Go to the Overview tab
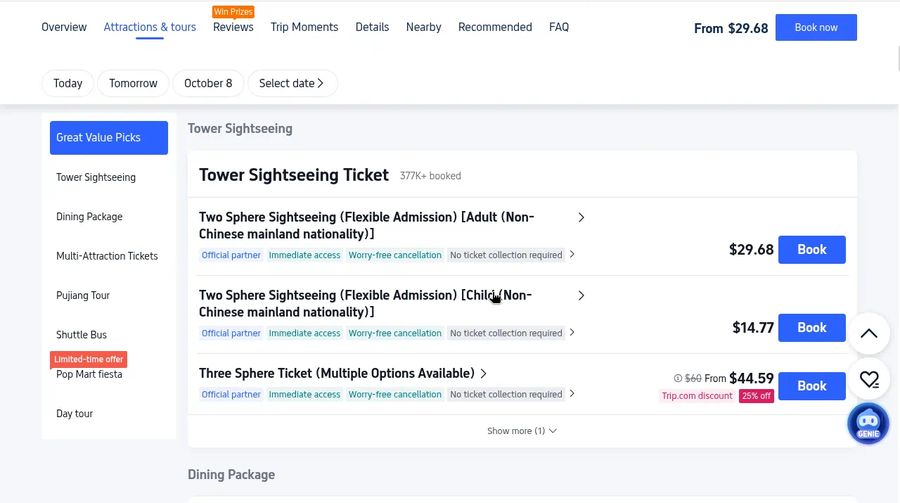Viewport: 900px width, 503px height. [64, 27]
